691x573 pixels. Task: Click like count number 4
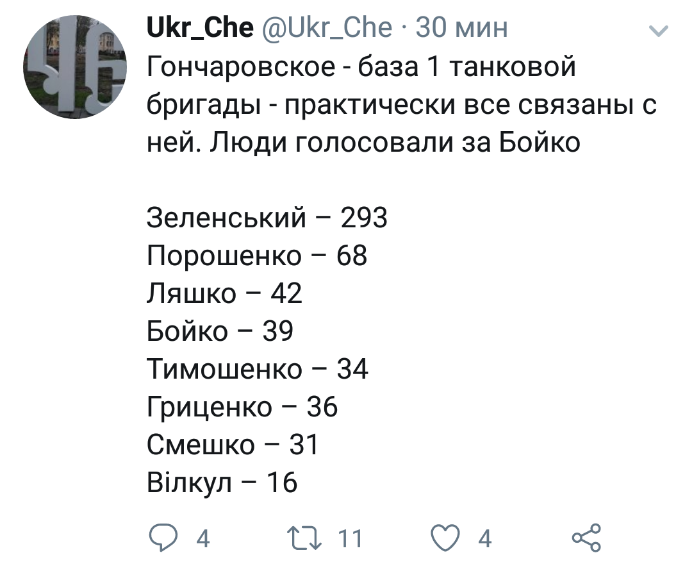point(485,539)
